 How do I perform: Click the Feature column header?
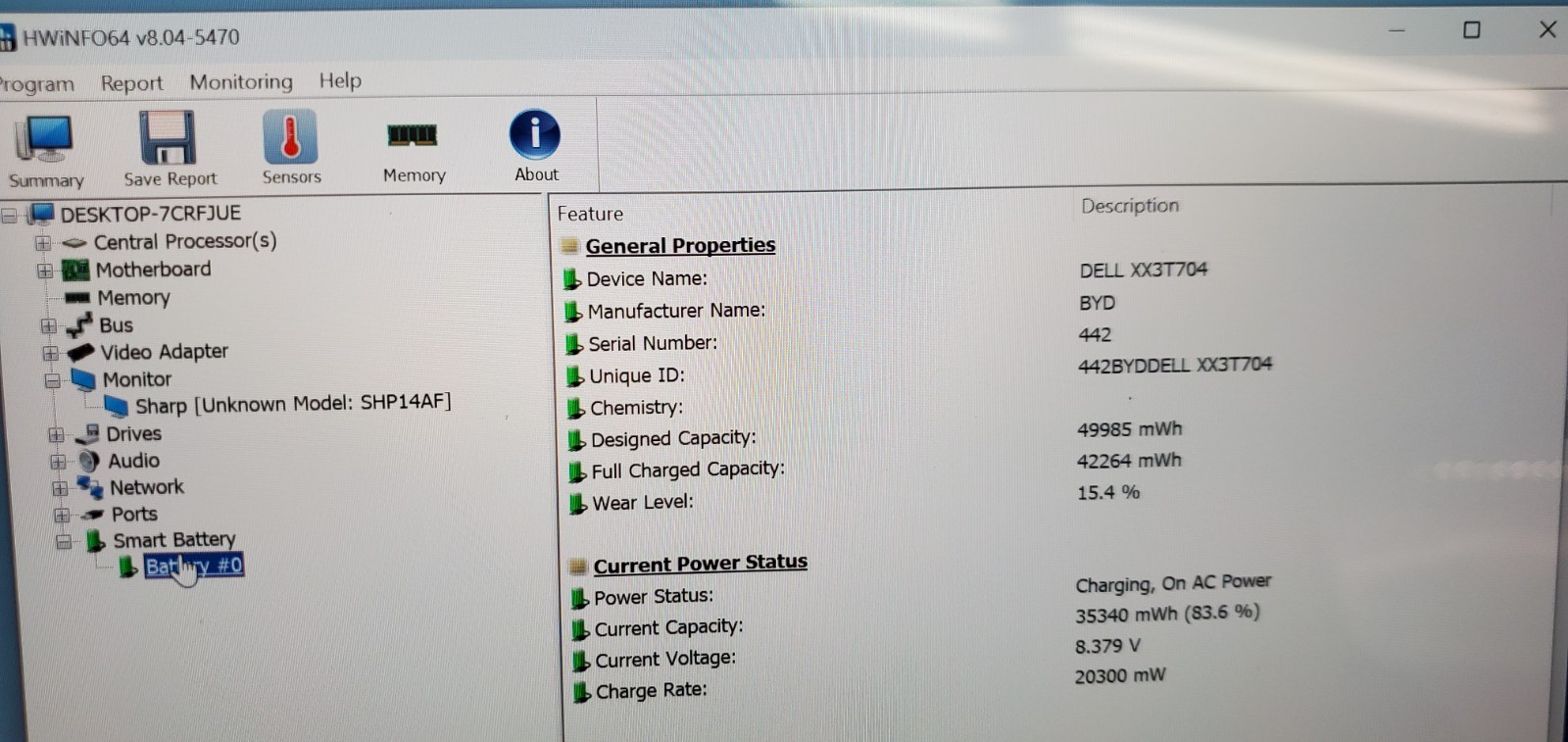click(x=590, y=214)
